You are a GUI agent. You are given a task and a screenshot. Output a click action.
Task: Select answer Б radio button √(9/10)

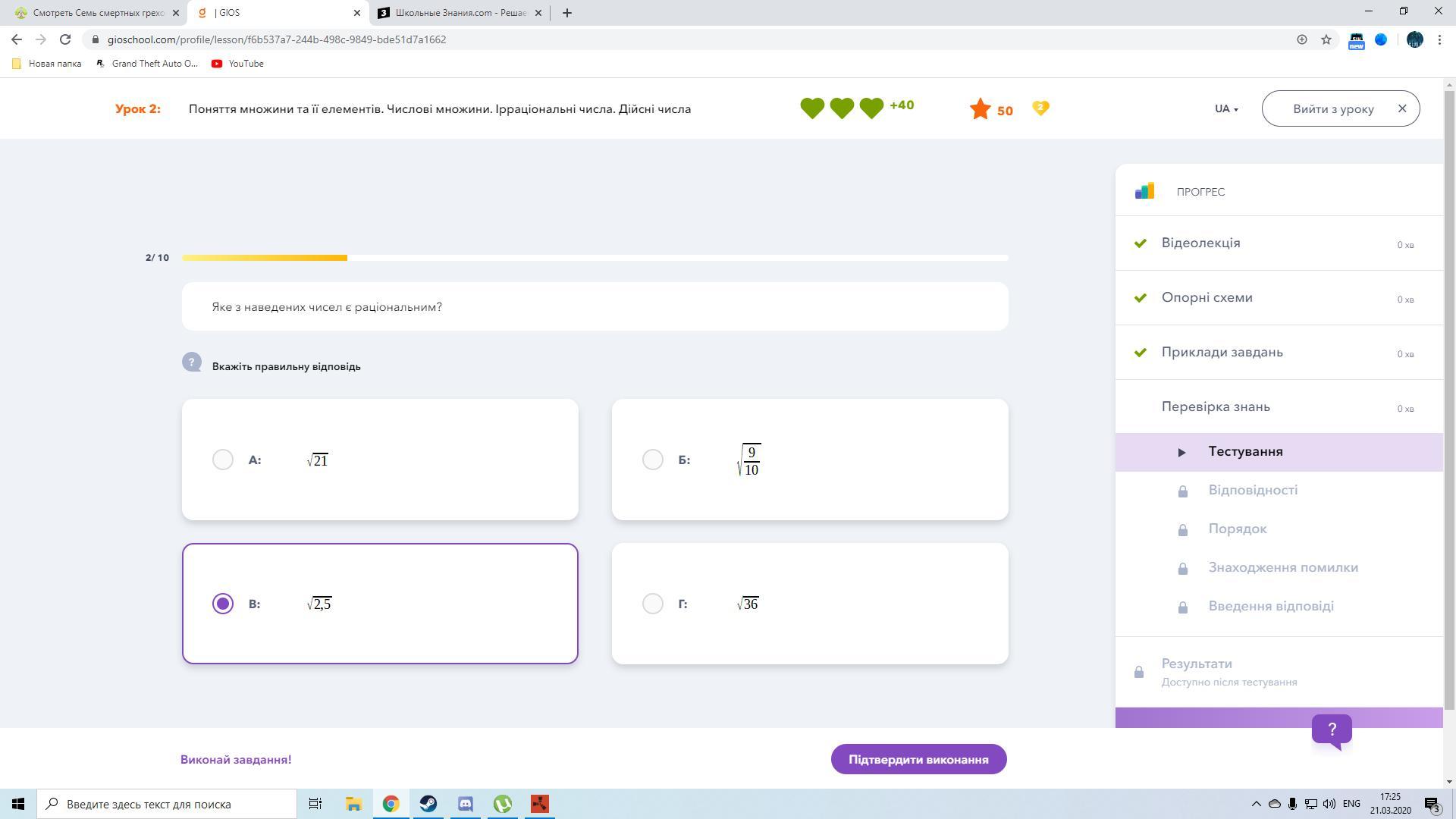(652, 460)
